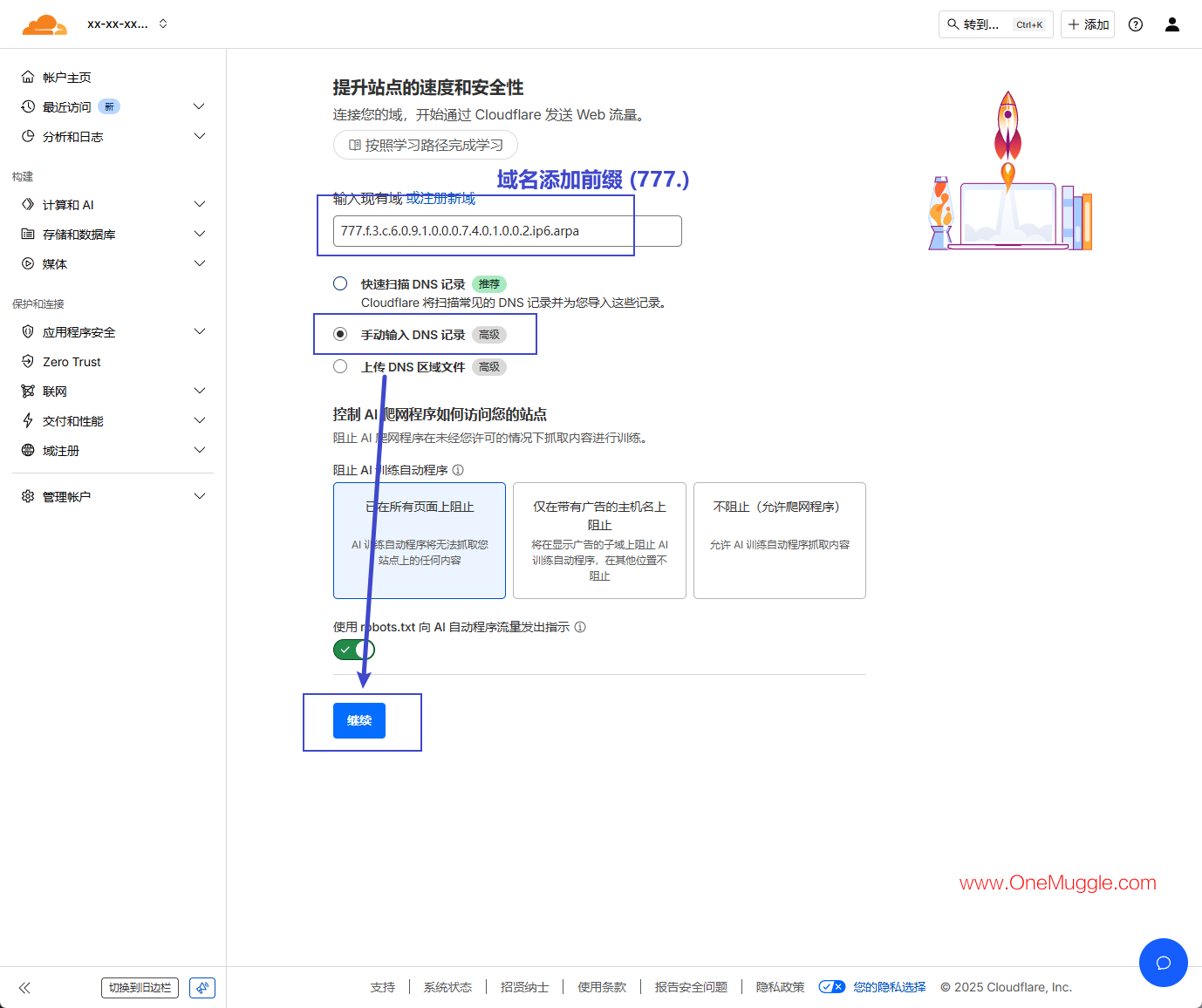Click the lightning icon beside 交付和性能
Screen dimensions: 1202x1008
point(28,420)
